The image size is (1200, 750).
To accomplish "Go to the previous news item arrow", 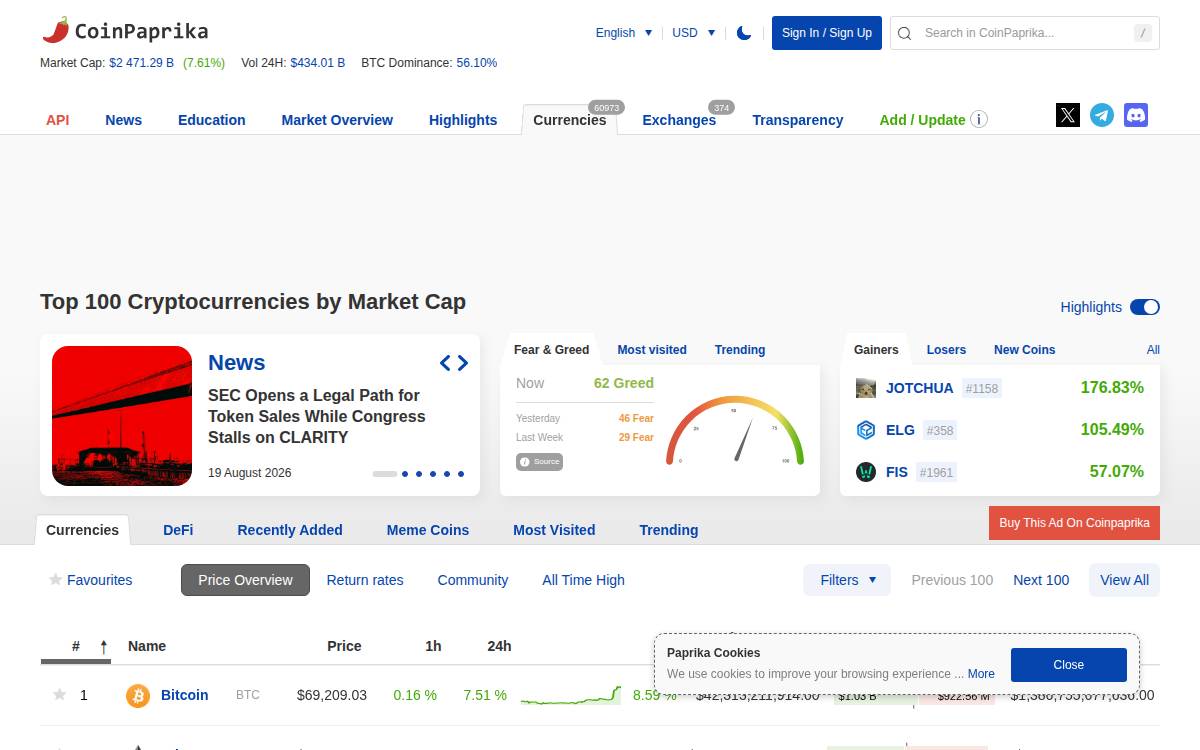I will click(446, 363).
